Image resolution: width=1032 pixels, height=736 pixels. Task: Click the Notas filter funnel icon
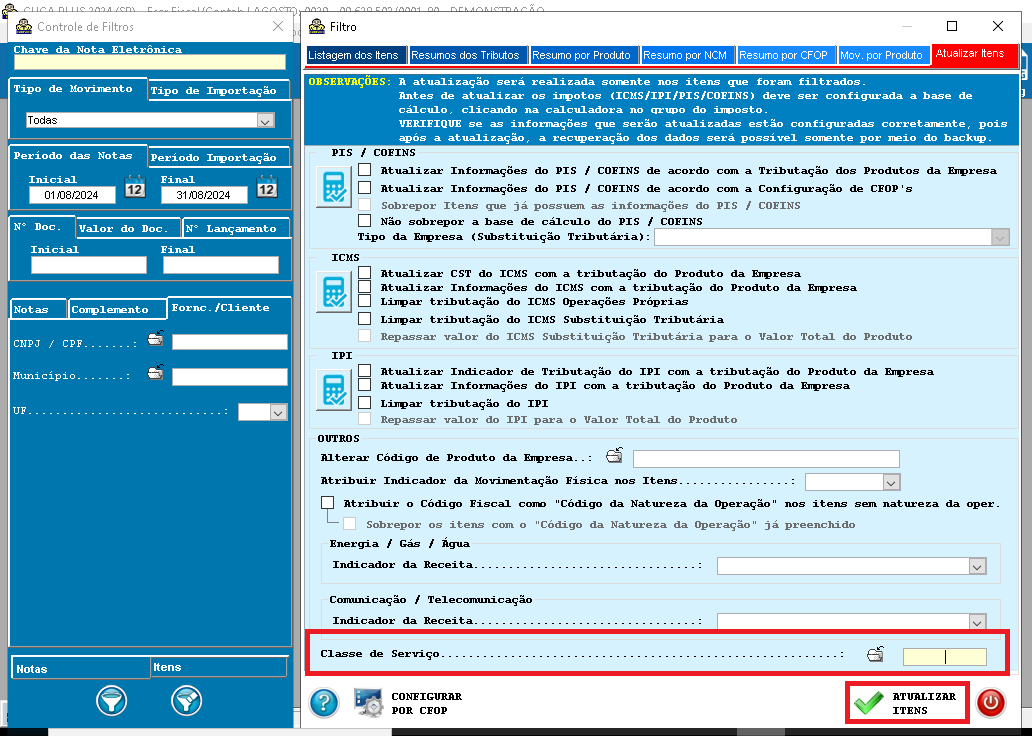point(111,700)
